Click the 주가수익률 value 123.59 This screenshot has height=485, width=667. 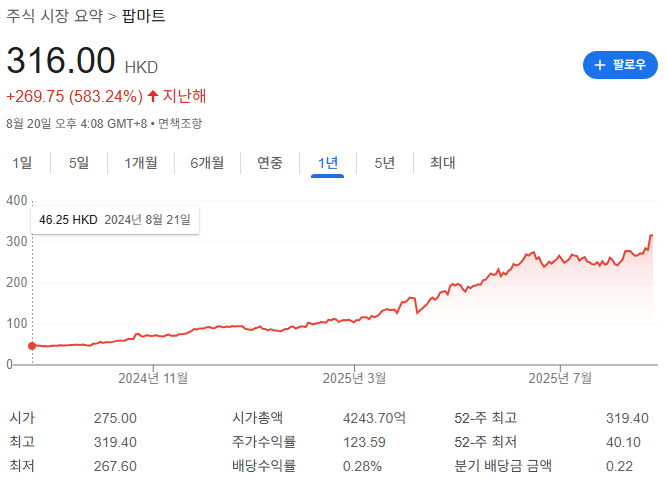tap(364, 442)
